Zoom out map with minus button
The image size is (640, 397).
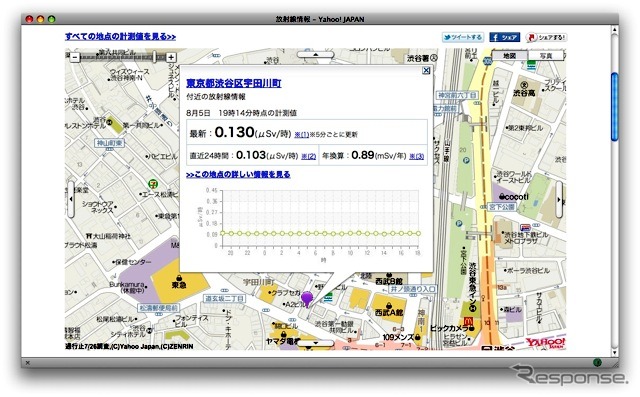click(x=75, y=58)
